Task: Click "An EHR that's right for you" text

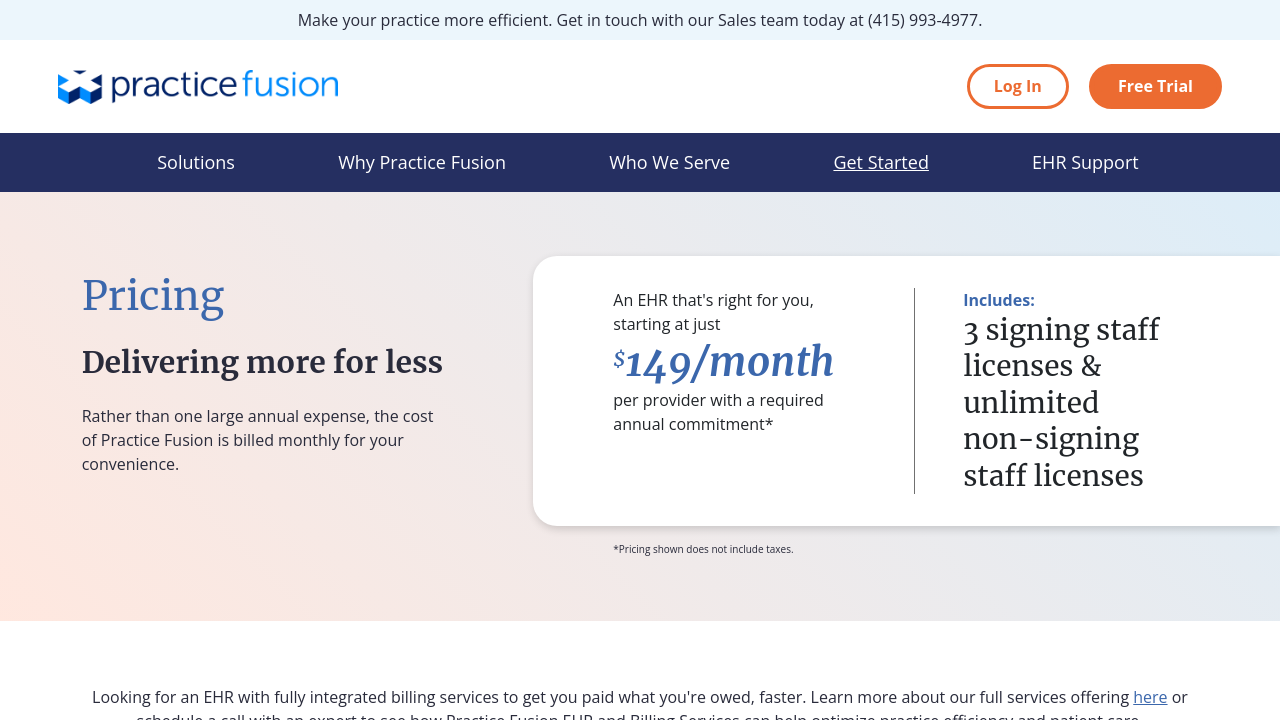Action: [713, 300]
